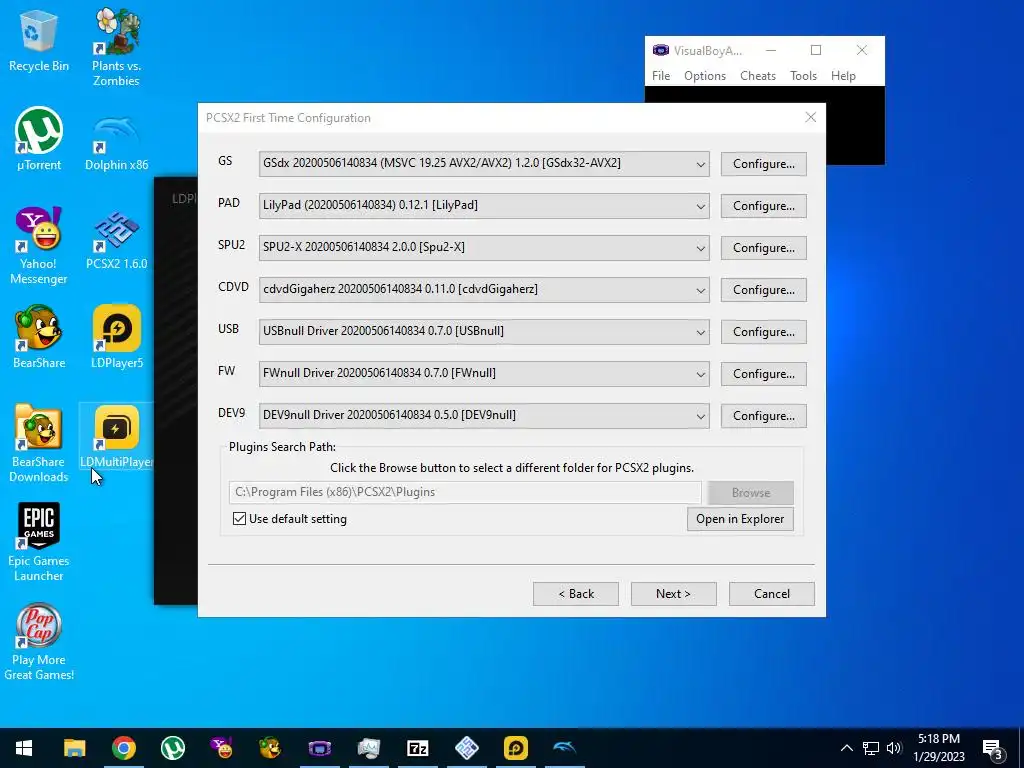Switch to Dolphin emulator in the taskbar
The width and height of the screenshot is (1024, 768).
click(564, 748)
